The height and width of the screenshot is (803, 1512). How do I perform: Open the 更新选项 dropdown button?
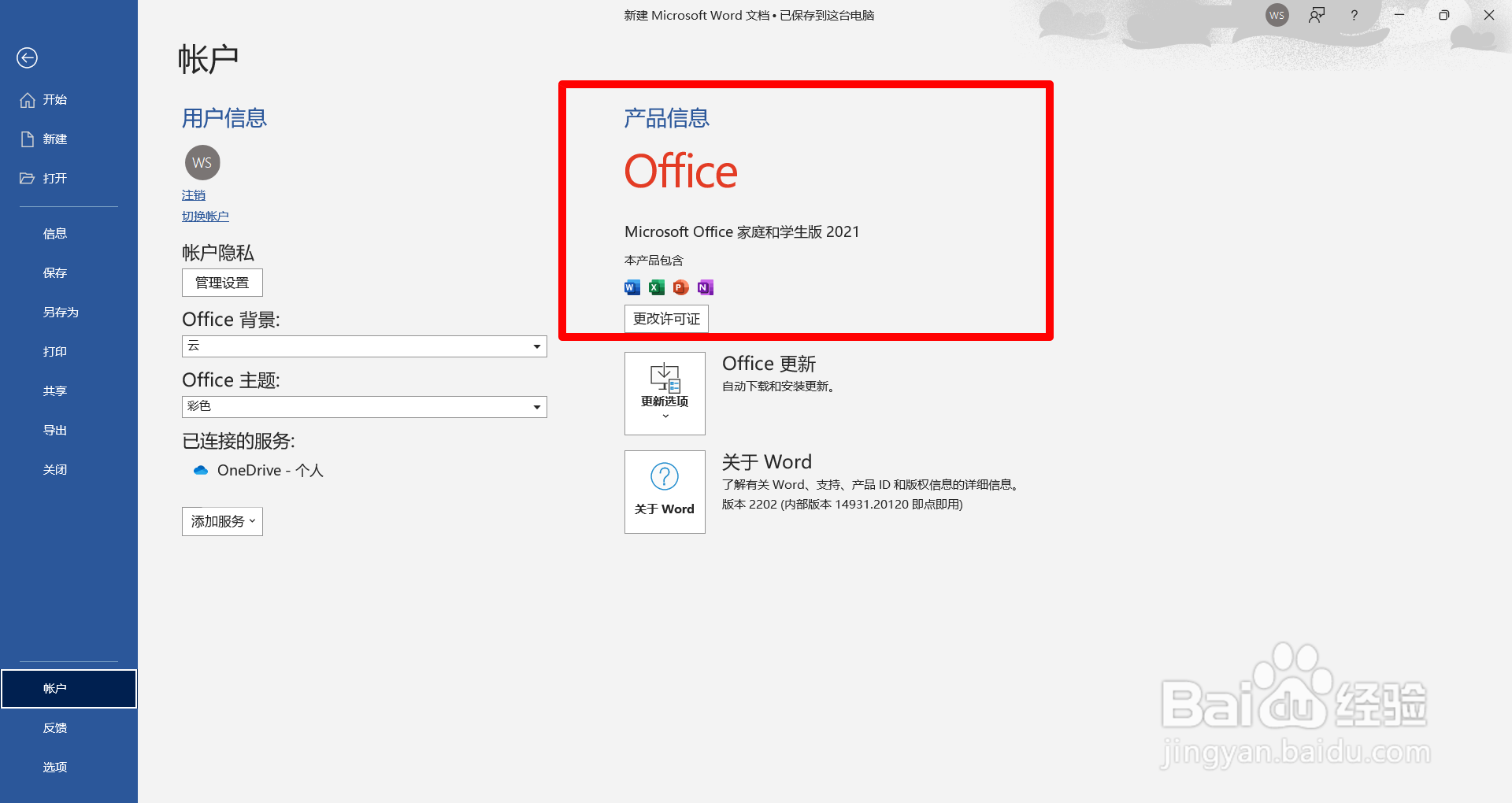[665, 394]
